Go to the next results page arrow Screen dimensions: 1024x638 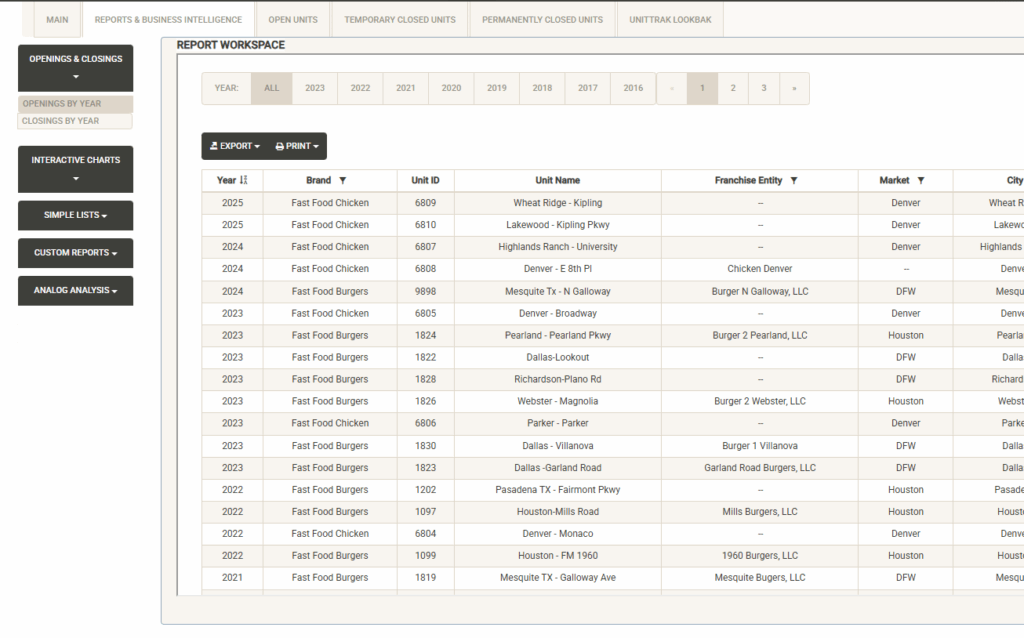[794, 88]
